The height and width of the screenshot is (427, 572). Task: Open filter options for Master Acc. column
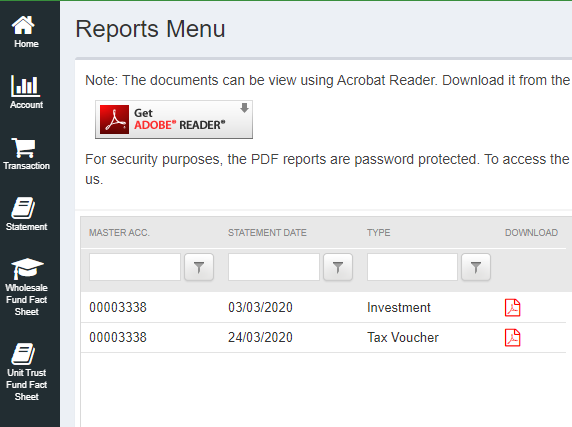[x=199, y=268]
